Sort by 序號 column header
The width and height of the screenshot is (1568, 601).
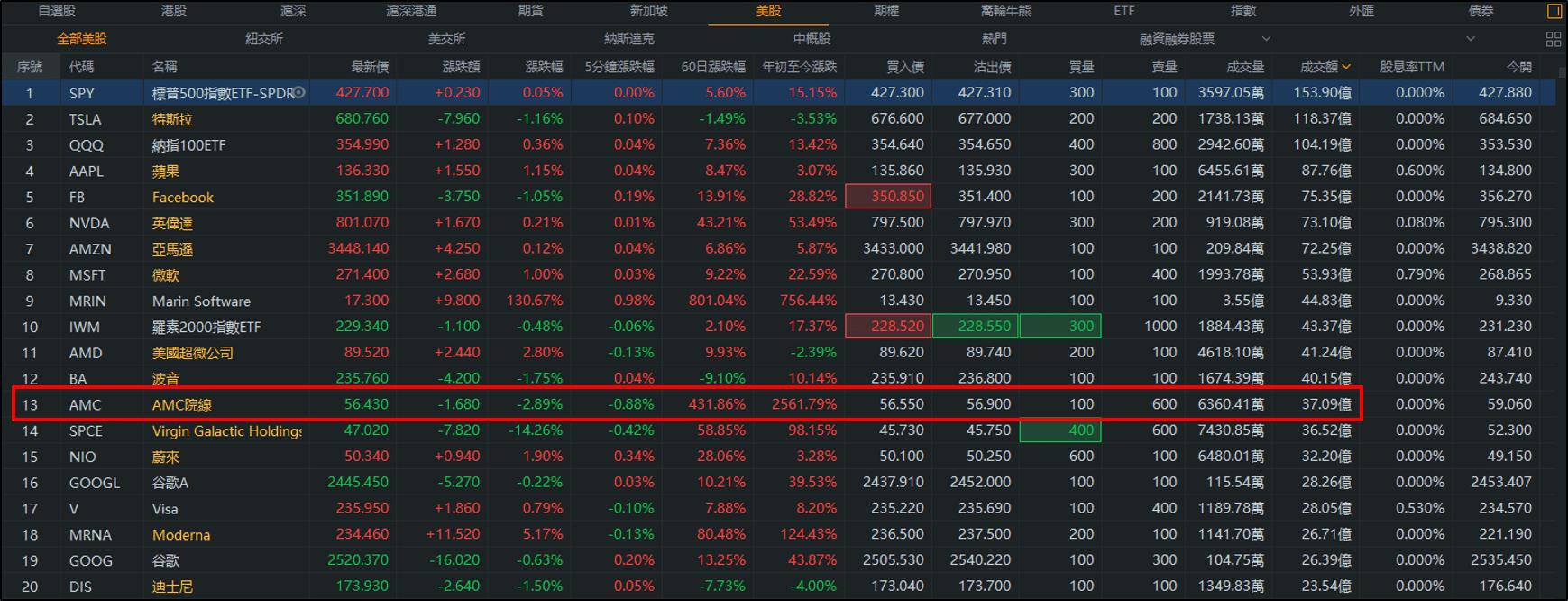(x=29, y=67)
